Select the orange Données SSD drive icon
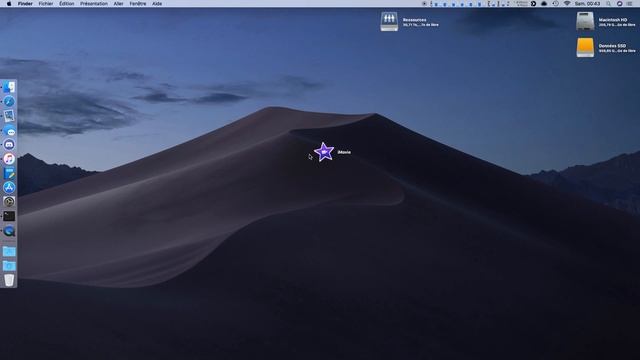640x360 pixels. (585, 47)
